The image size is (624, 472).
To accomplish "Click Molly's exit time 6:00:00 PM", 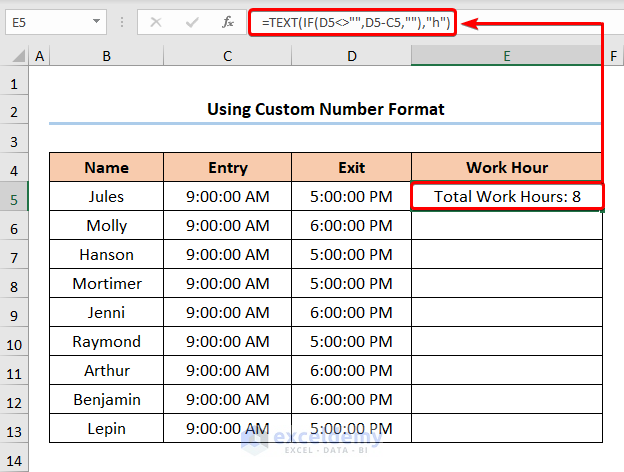I will click(x=352, y=225).
